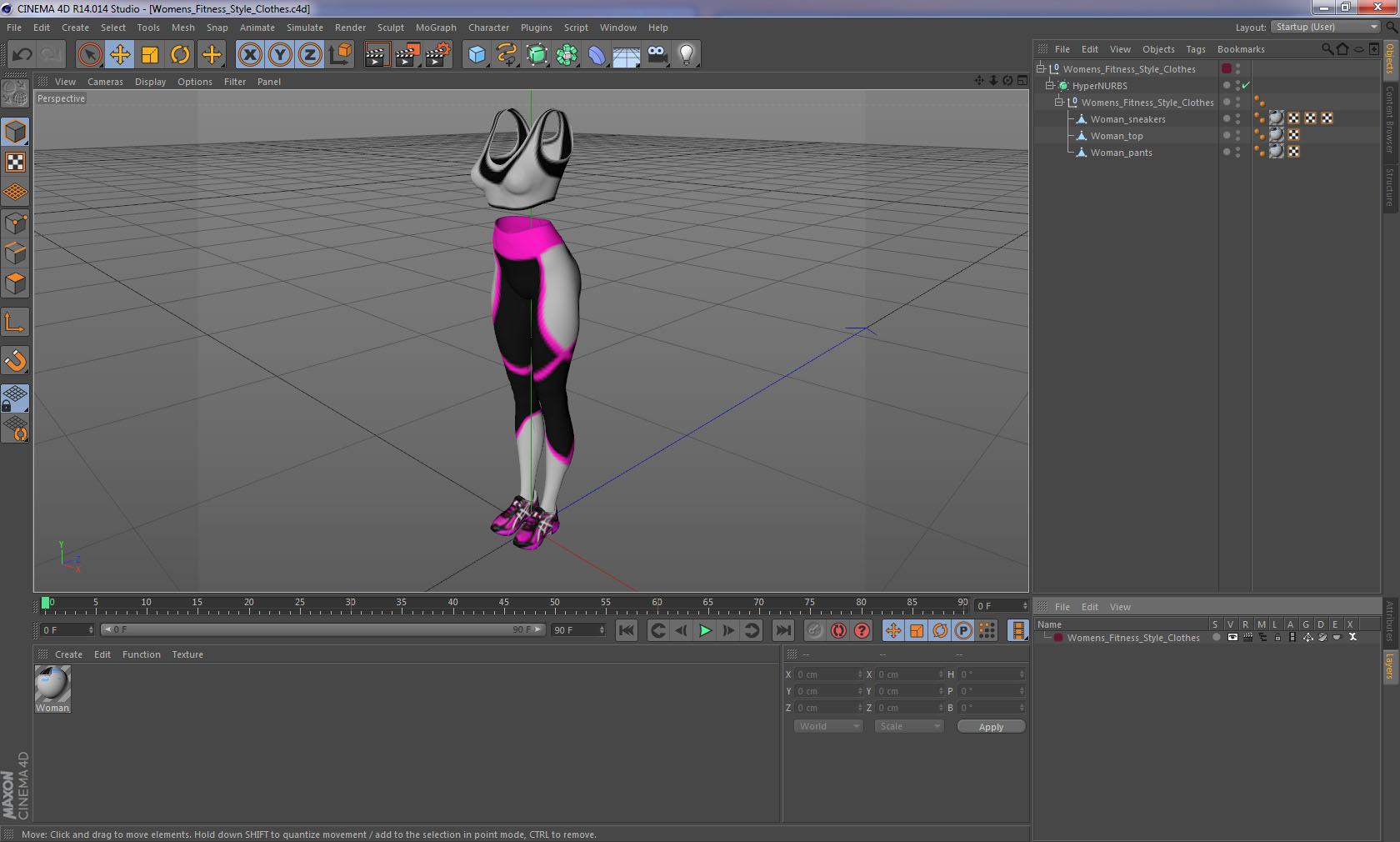1400x842 pixels.
Task: Open the Array modeling objects icon
Action: pos(567,55)
